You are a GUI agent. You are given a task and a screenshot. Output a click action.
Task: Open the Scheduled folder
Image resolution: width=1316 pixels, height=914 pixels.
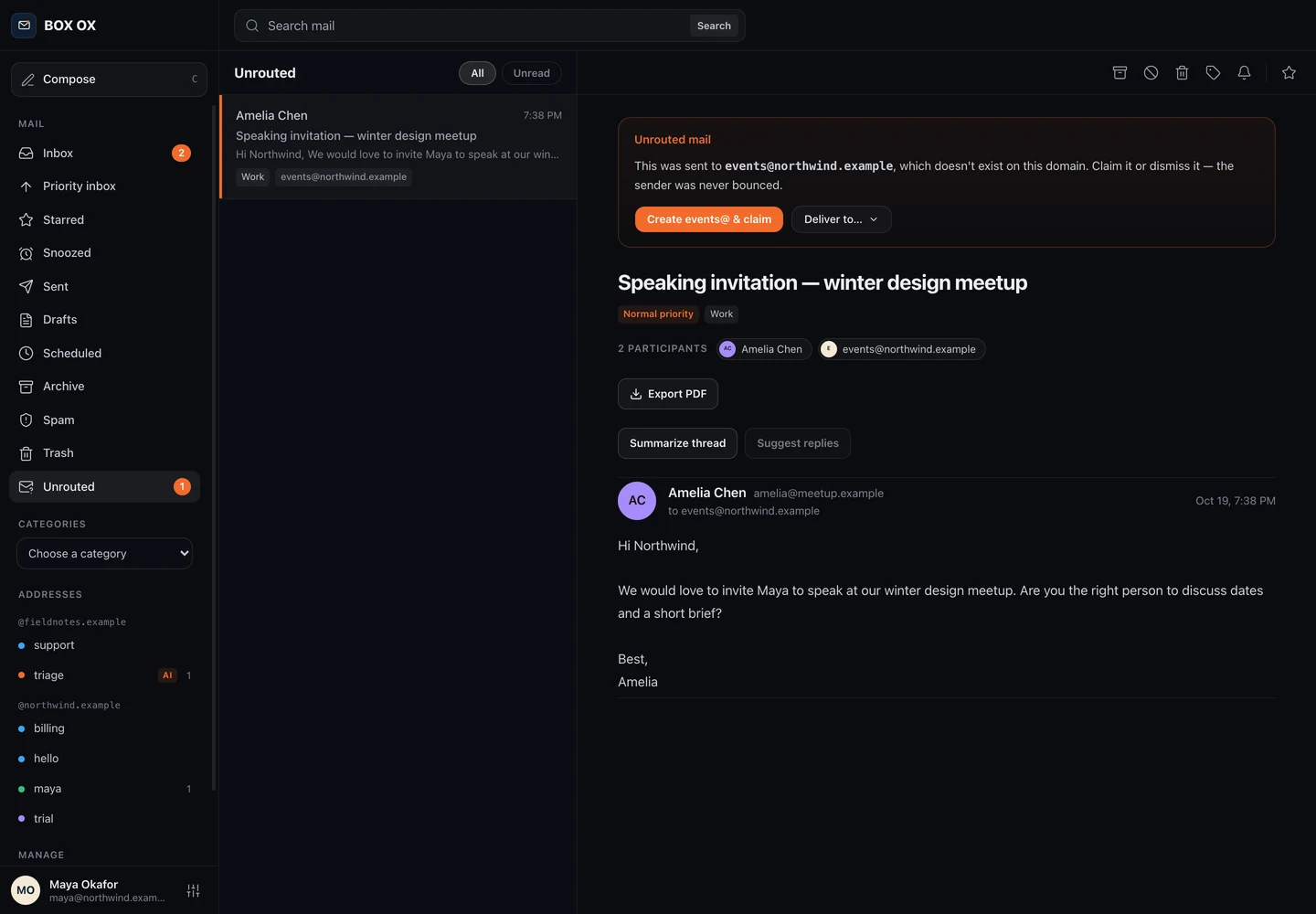[104, 354]
